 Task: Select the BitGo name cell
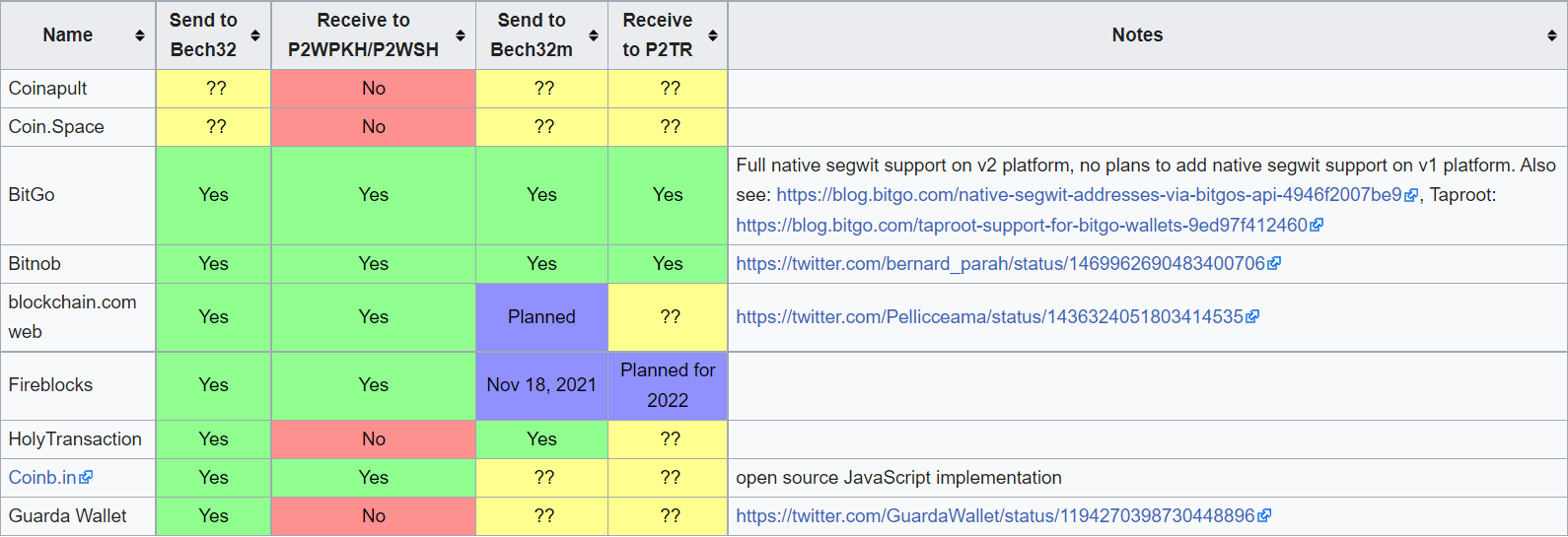point(78,195)
